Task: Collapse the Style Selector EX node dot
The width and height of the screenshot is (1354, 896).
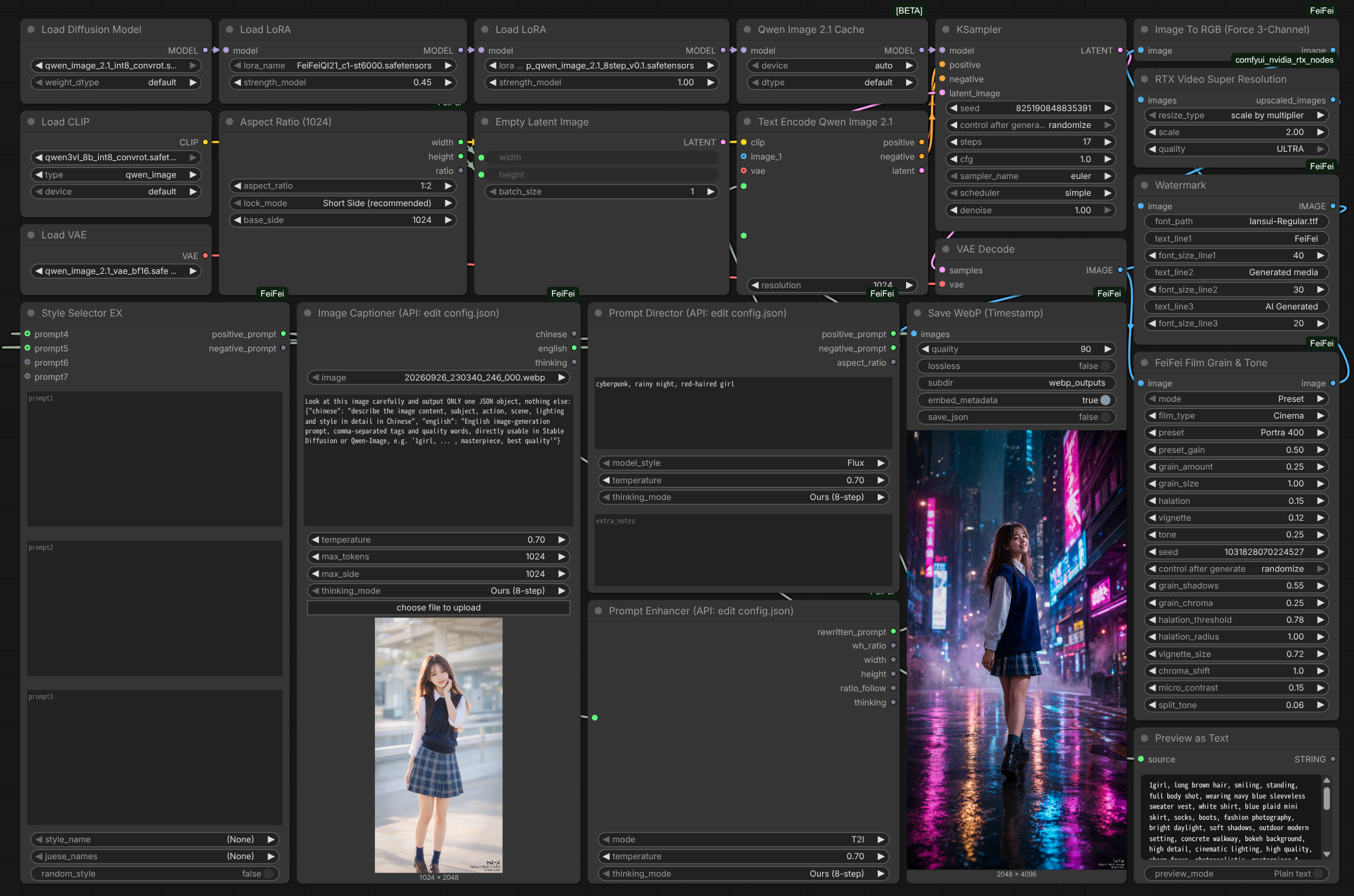Action: coord(30,313)
